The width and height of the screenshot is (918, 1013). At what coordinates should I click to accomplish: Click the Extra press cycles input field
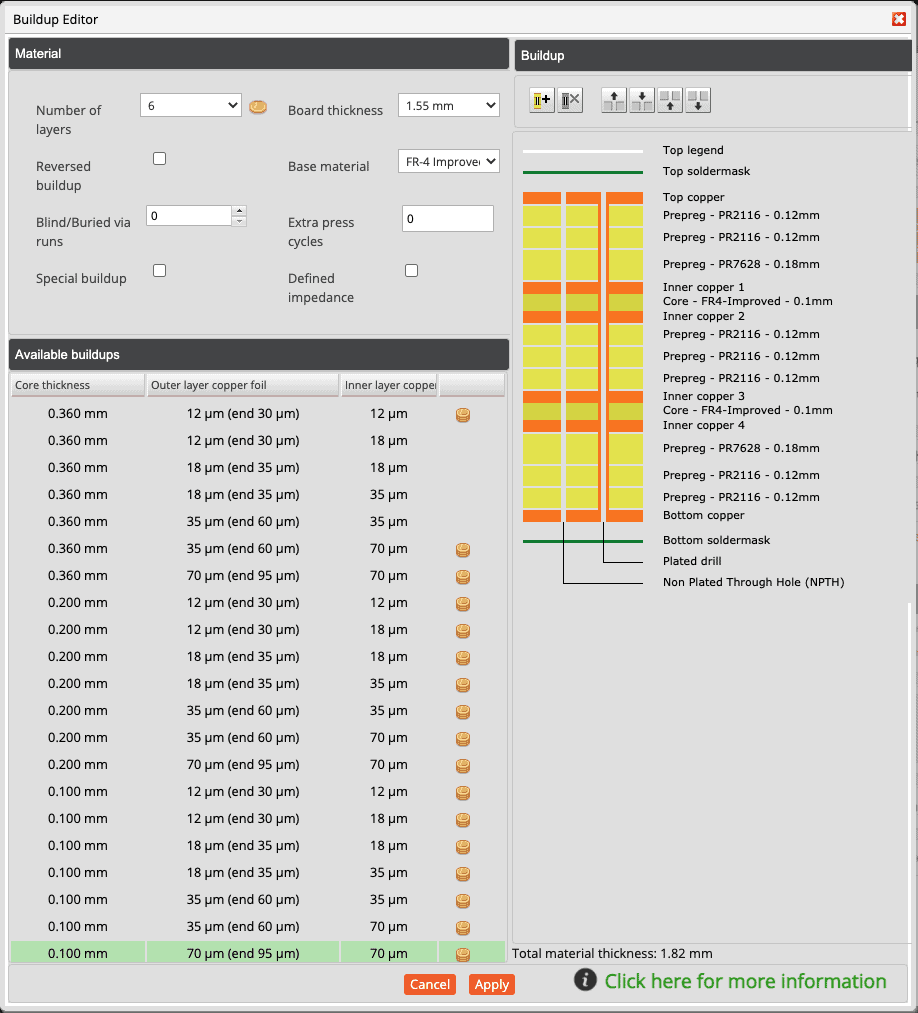pyautogui.click(x=448, y=218)
